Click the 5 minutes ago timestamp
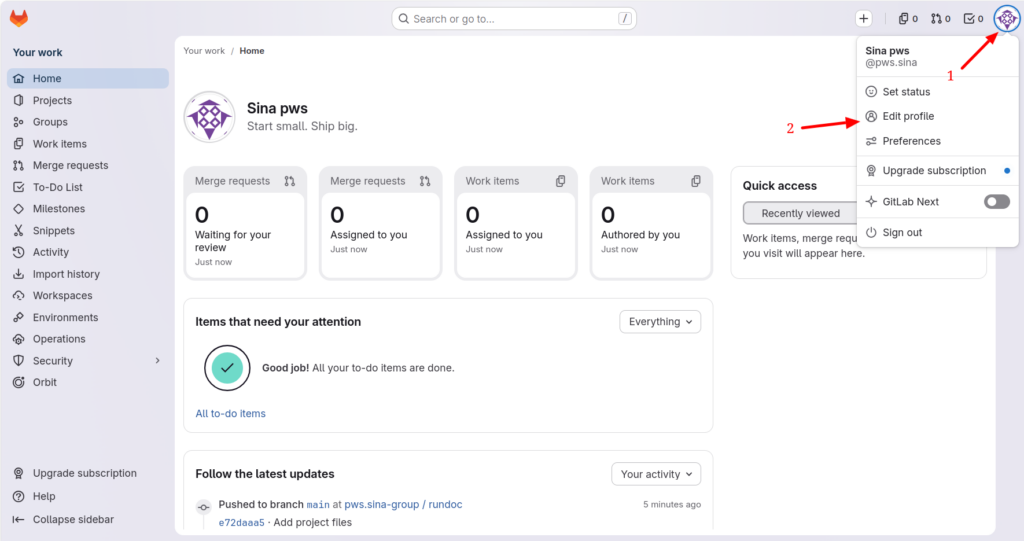This screenshot has height=541, width=1024. tap(672, 504)
